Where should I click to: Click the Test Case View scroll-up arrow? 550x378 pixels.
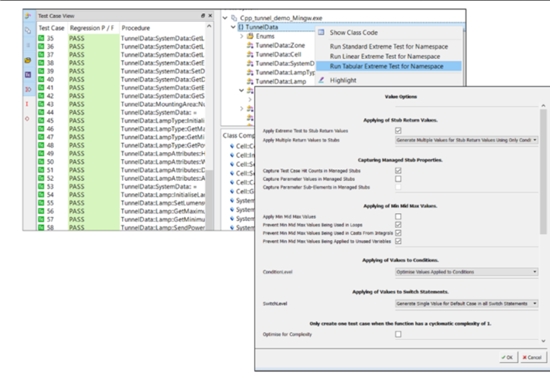pos(209,26)
